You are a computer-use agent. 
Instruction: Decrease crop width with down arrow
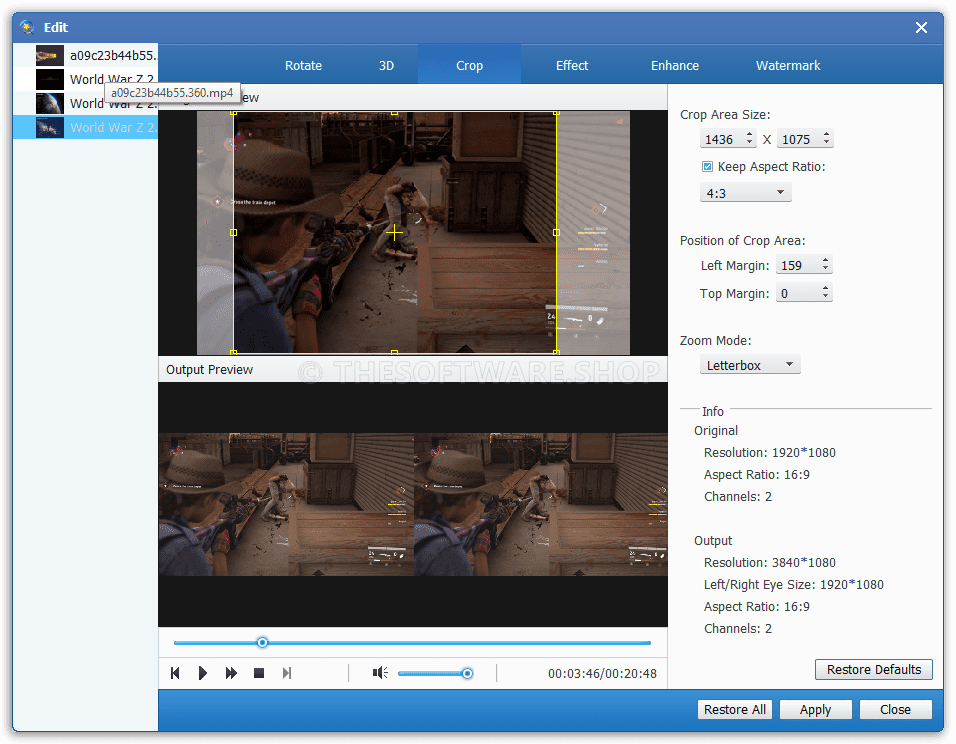point(749,143)
